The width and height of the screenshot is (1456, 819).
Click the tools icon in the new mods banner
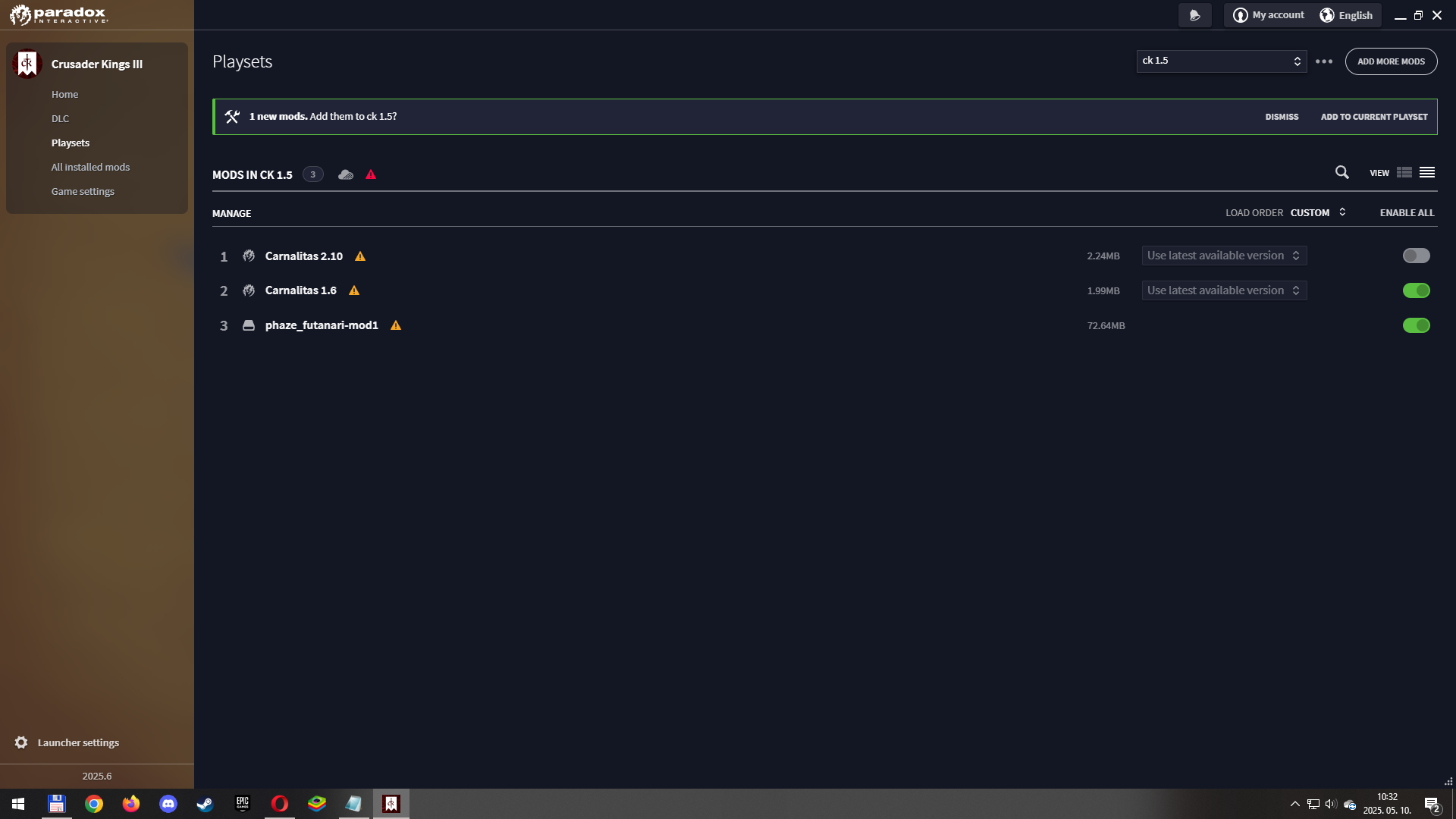232,117
